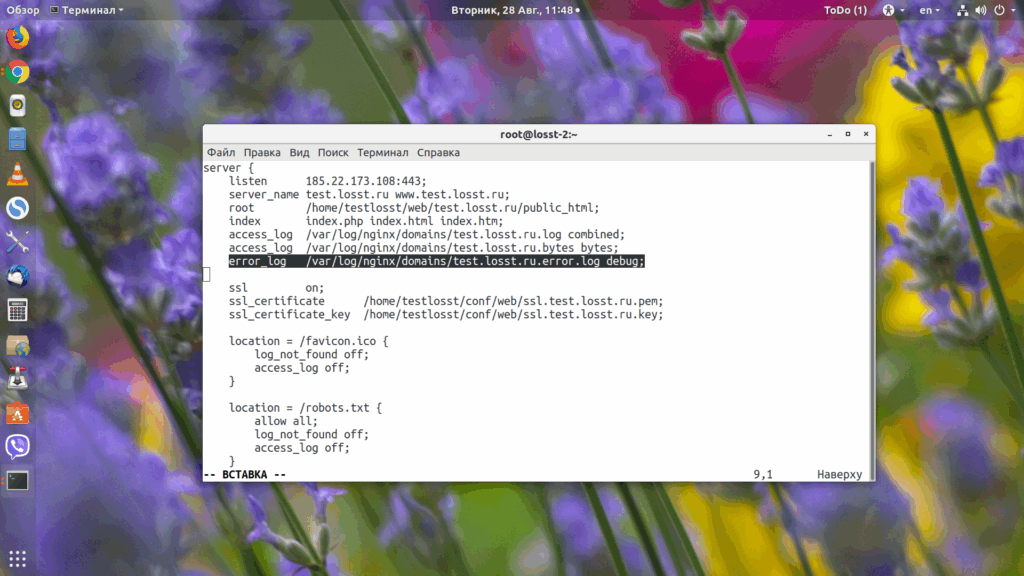Image resolution: width=1024 pixels, height=576 pixels.
Task: Launch Viber from the dock
Action: click(18, 447)
